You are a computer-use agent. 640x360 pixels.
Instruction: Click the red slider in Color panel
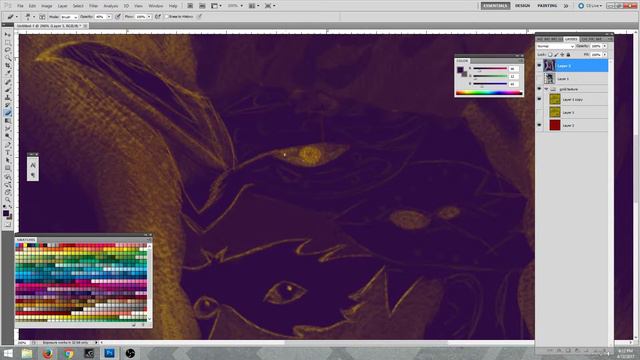coord(490,69)
